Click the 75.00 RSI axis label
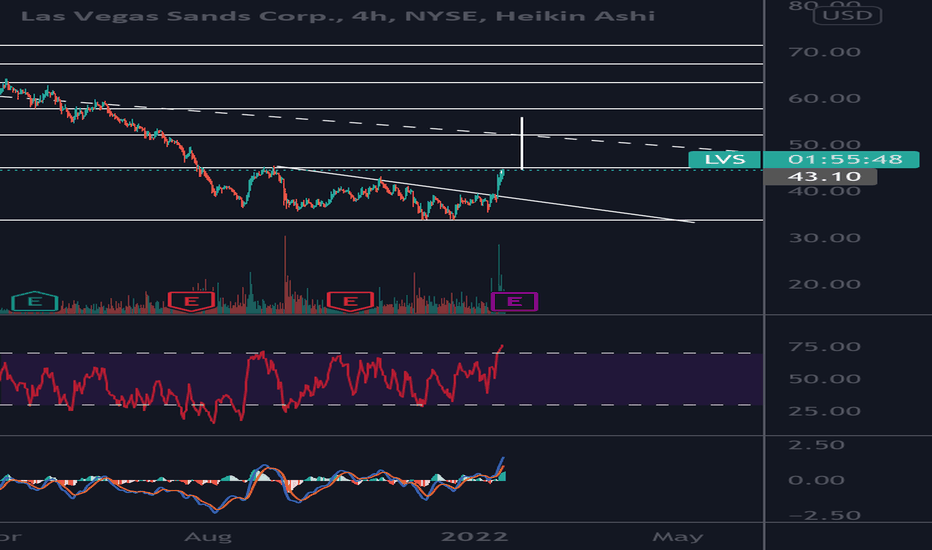Viewport: 932px width, 550px height. pos(824,347)
